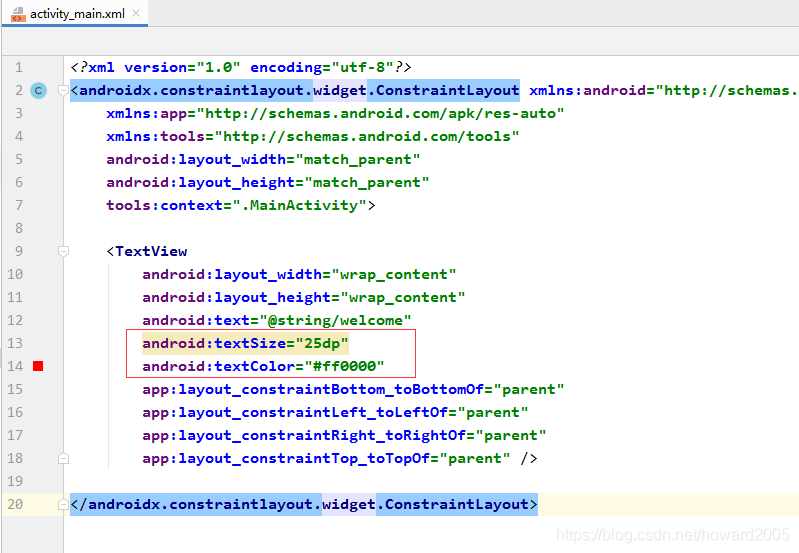The image size is (799, 553).
Task: Select the activity_main.xml editor tab
Action: pos(75,14)
